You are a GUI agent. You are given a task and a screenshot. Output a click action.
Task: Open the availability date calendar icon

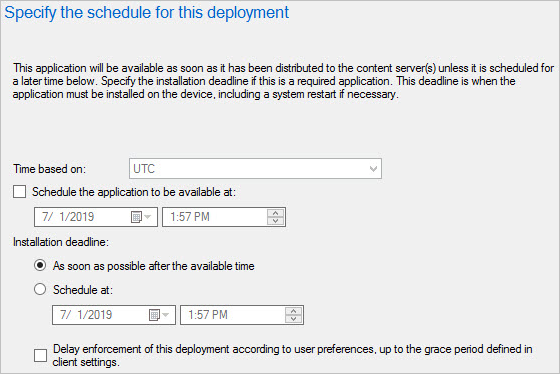click(136, 217)
